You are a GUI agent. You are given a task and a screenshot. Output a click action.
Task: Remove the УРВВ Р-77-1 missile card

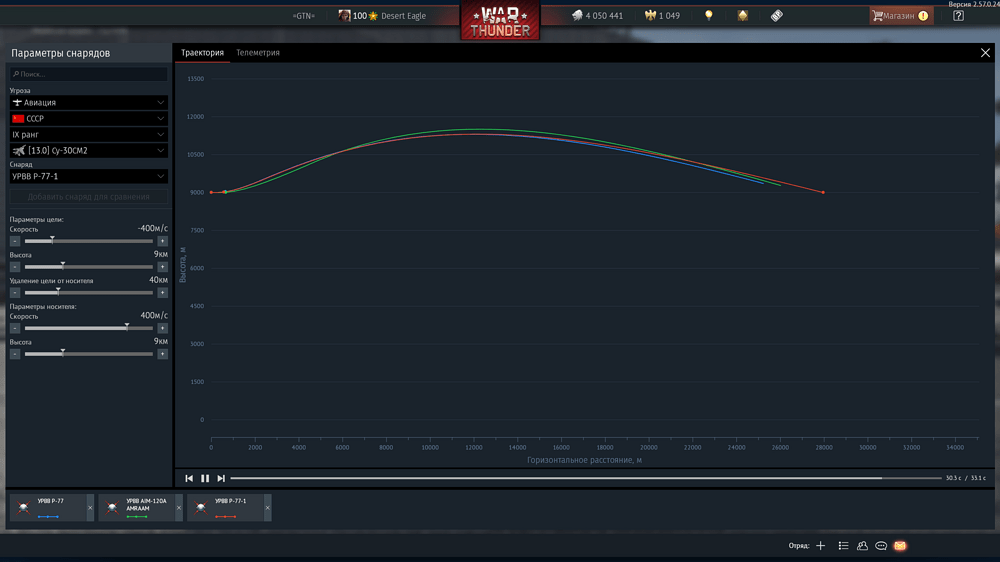(267, 508)
